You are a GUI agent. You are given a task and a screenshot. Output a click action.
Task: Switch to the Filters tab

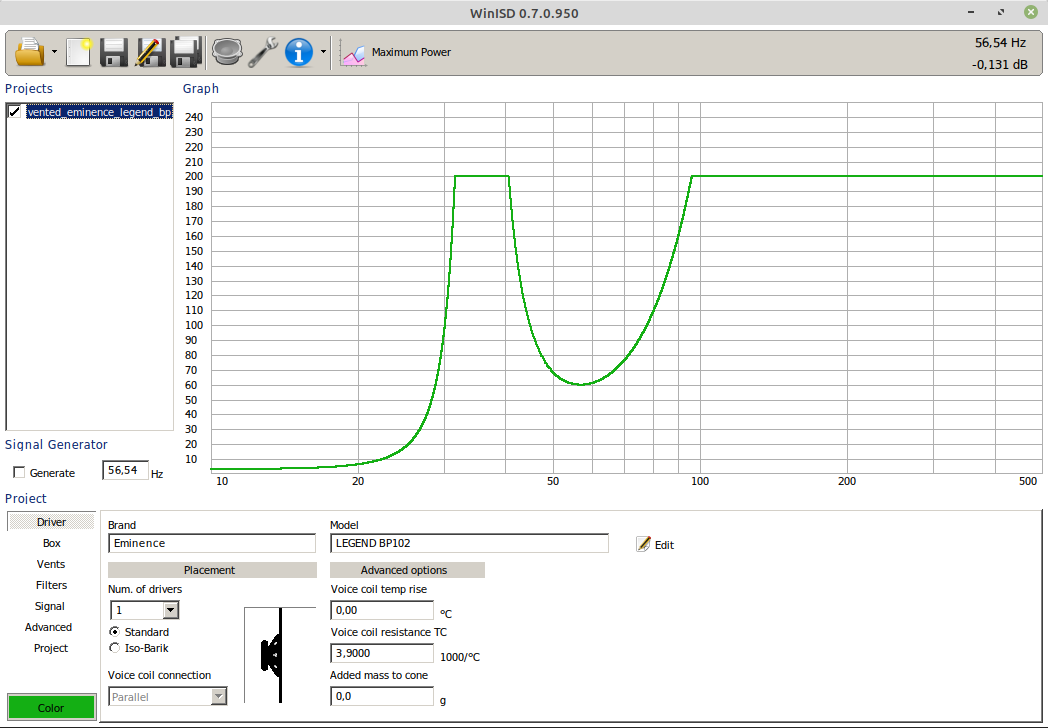(x=51, y=585)
